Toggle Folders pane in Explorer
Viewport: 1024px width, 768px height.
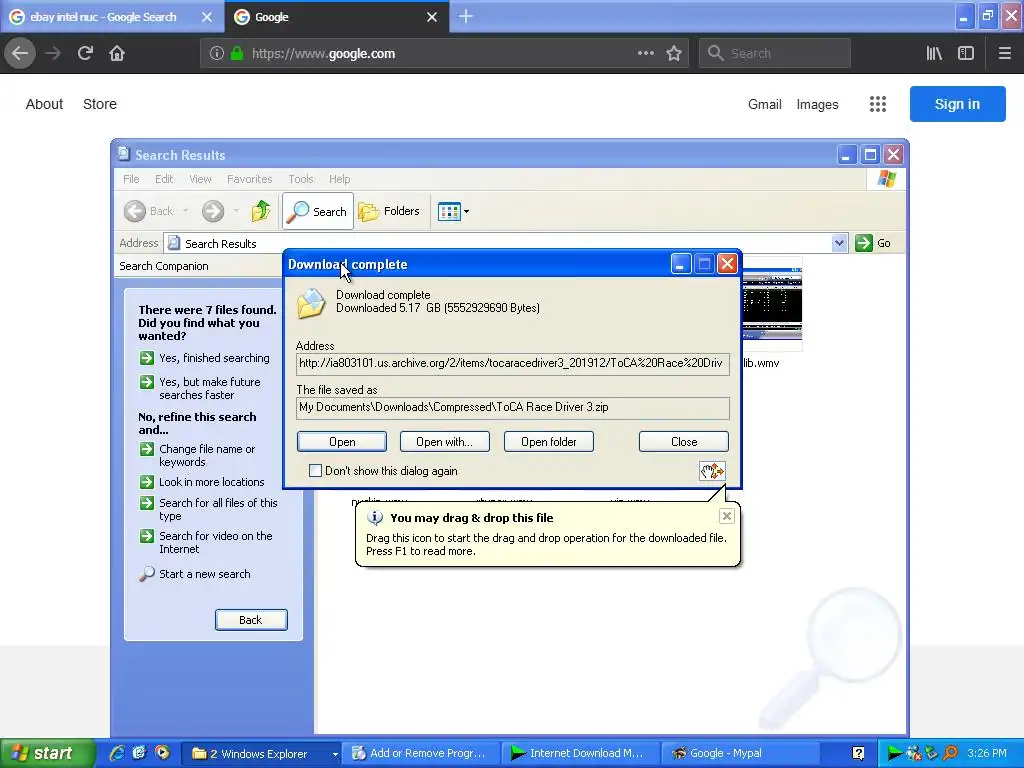[x=389, y=211]
